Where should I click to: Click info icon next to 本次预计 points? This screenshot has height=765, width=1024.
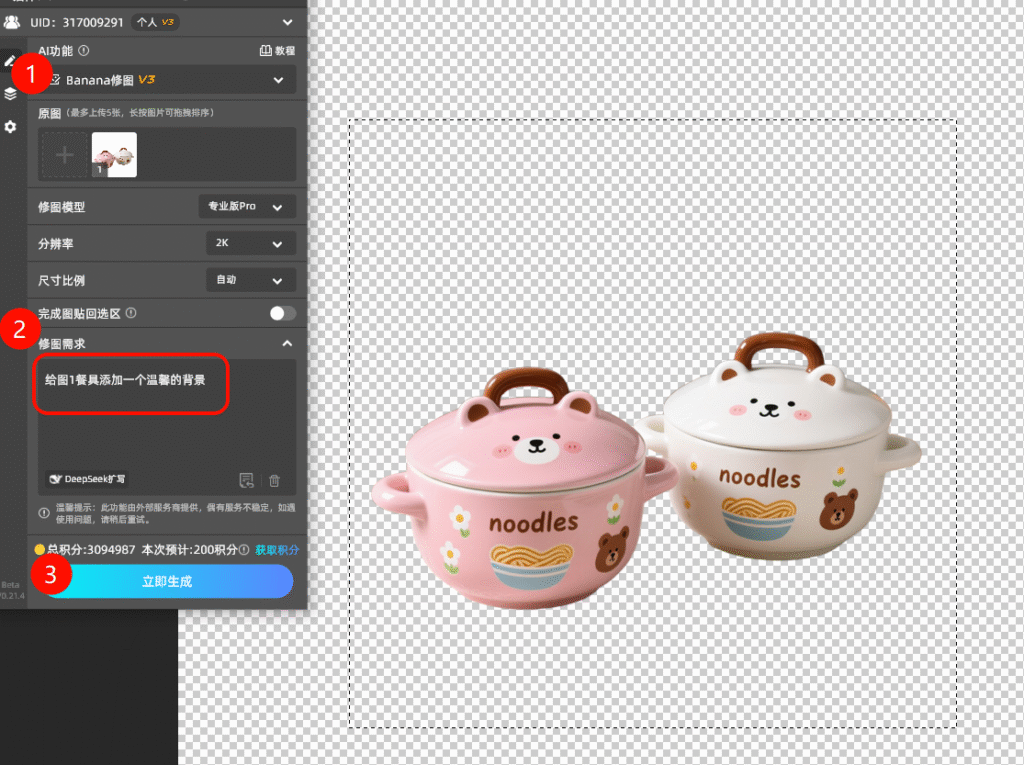point(244,549)
